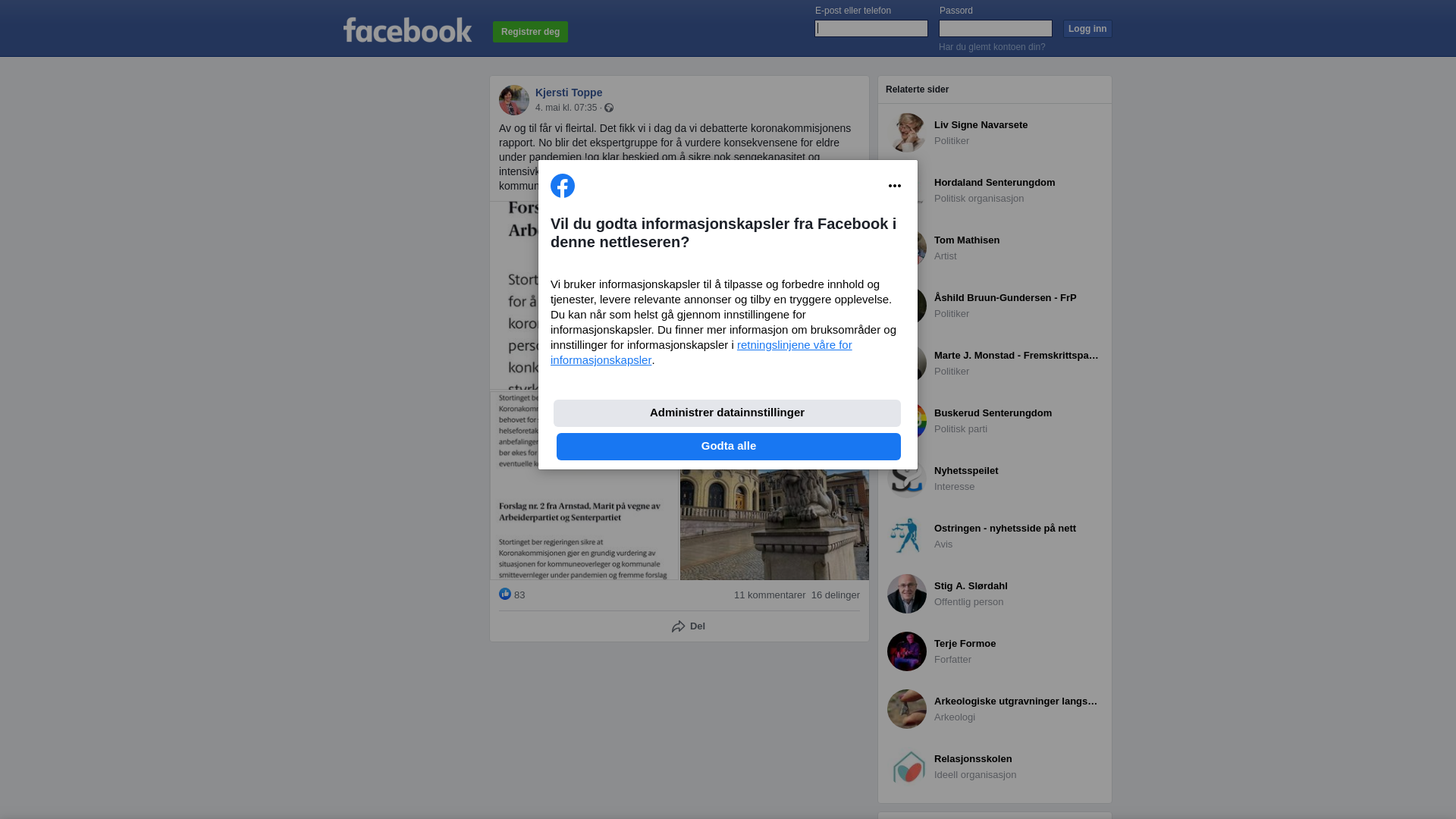Open Stig A. Slørdahl's profile avatar
Screen dimensions: 1456x819
point(907,594)
